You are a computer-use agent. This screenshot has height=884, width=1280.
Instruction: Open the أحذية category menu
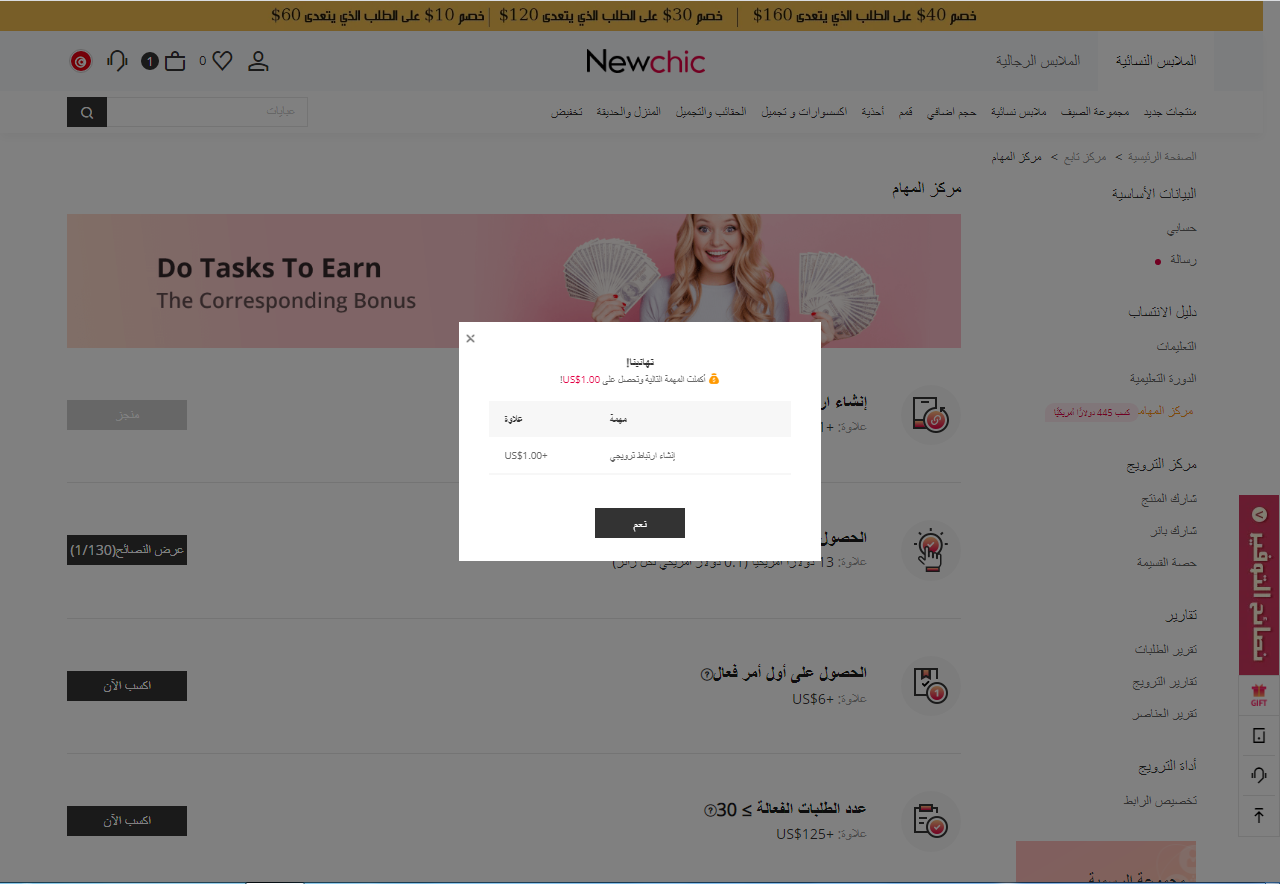(872, 112)
